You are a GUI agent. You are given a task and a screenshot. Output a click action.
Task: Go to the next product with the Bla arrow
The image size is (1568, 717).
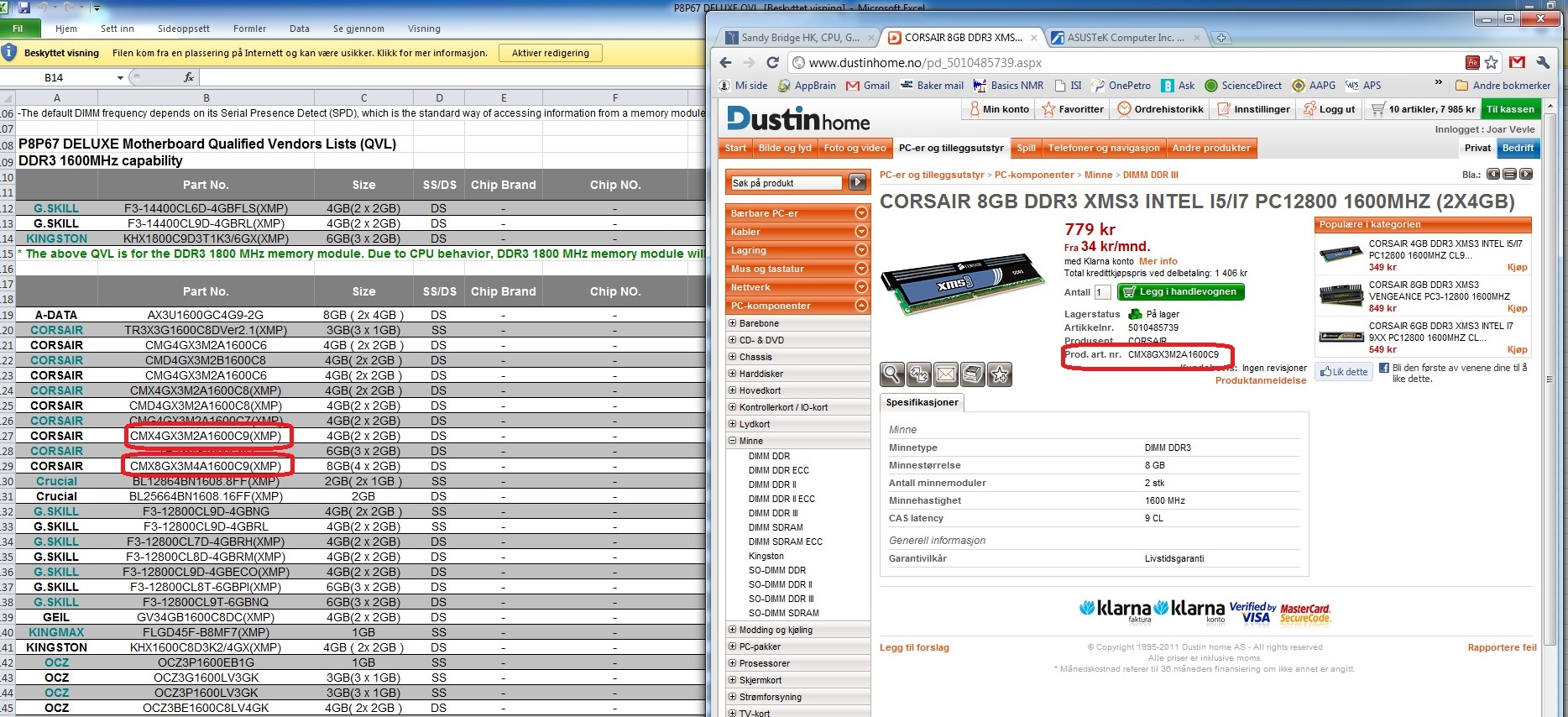click(1526, 175)
